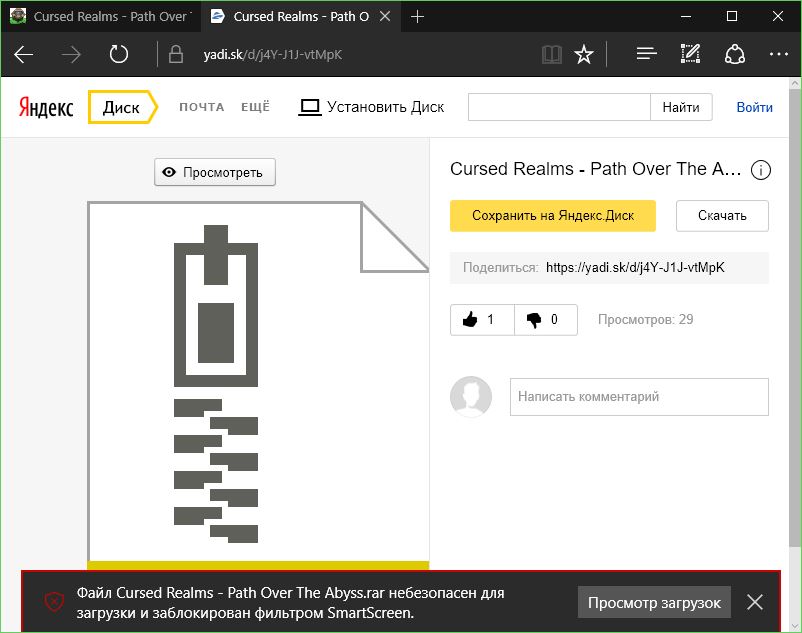Open reading view book icon
Screen dimensions: 802x633
(x=552, y=54)
